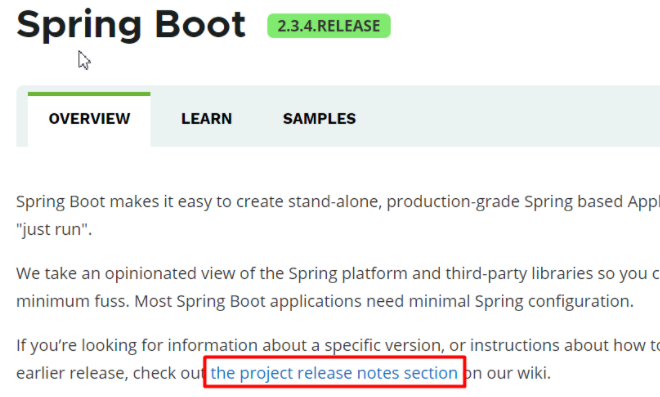Click the 2.3.4.RELEASE version badge
The image size is (660, 397).
pyautogui.click(x=329, y=26)
